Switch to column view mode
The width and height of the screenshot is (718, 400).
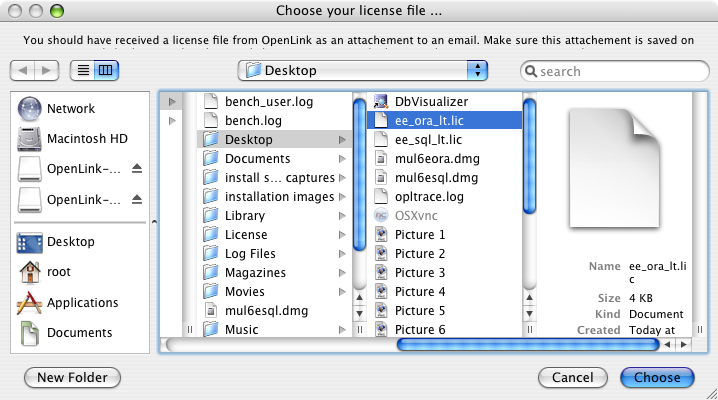click(106, 70)
